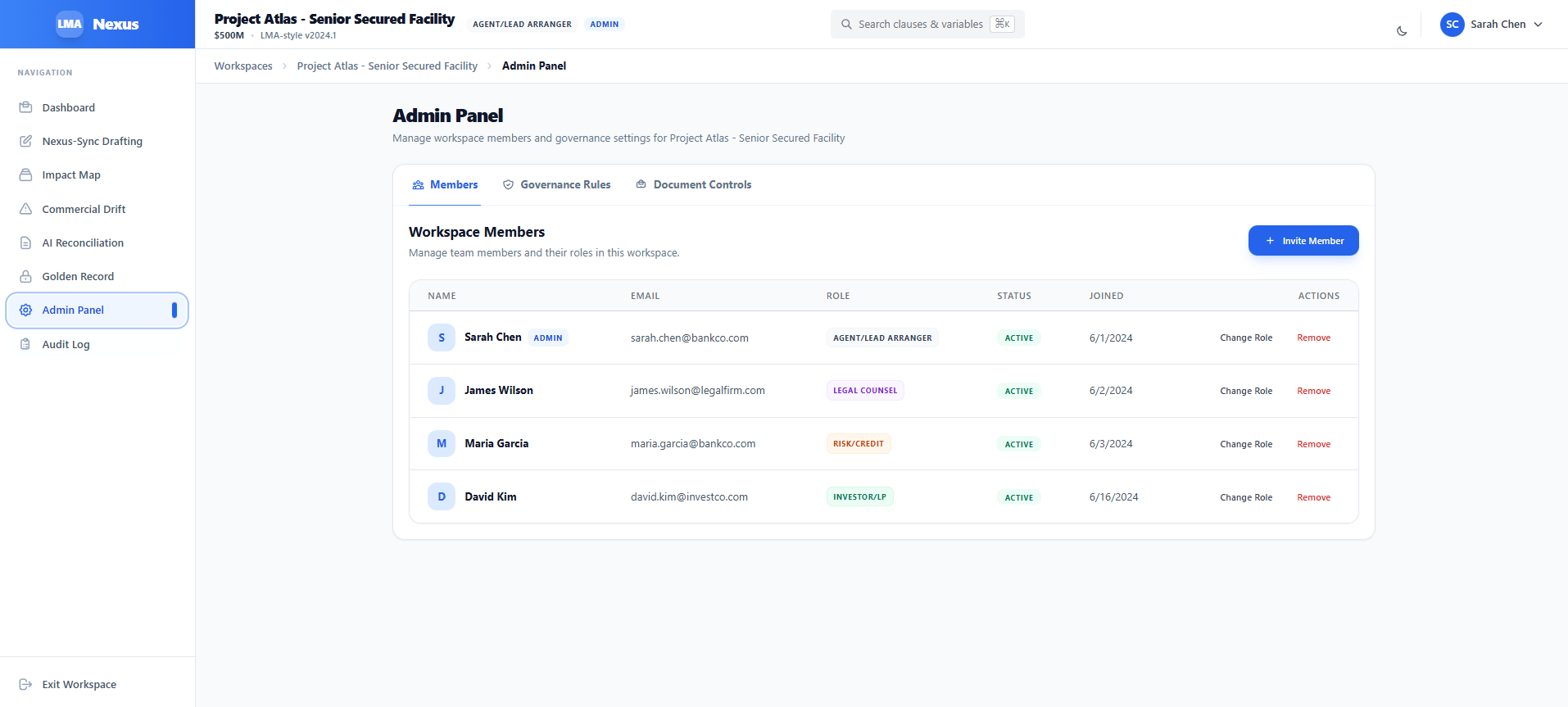Click the Invite Member button
Viewport: 1568px width, 707px height.
[1303, 241]
